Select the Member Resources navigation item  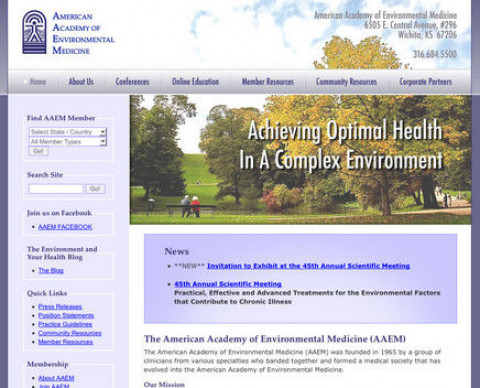pos(268,82)
